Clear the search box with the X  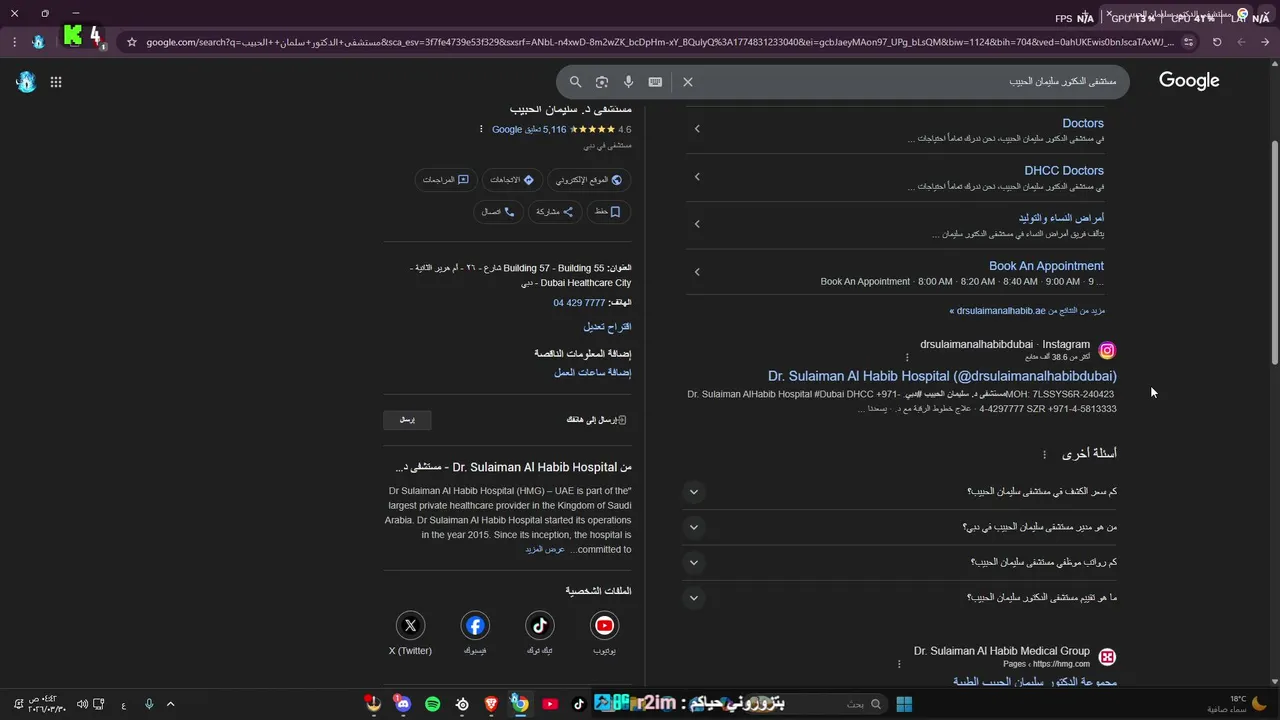click(688, 82)
